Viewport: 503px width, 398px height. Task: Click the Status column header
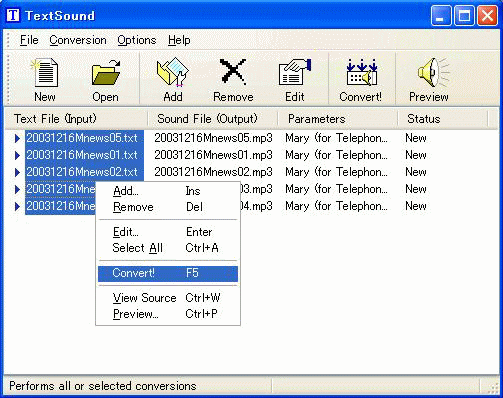[443, 119]
